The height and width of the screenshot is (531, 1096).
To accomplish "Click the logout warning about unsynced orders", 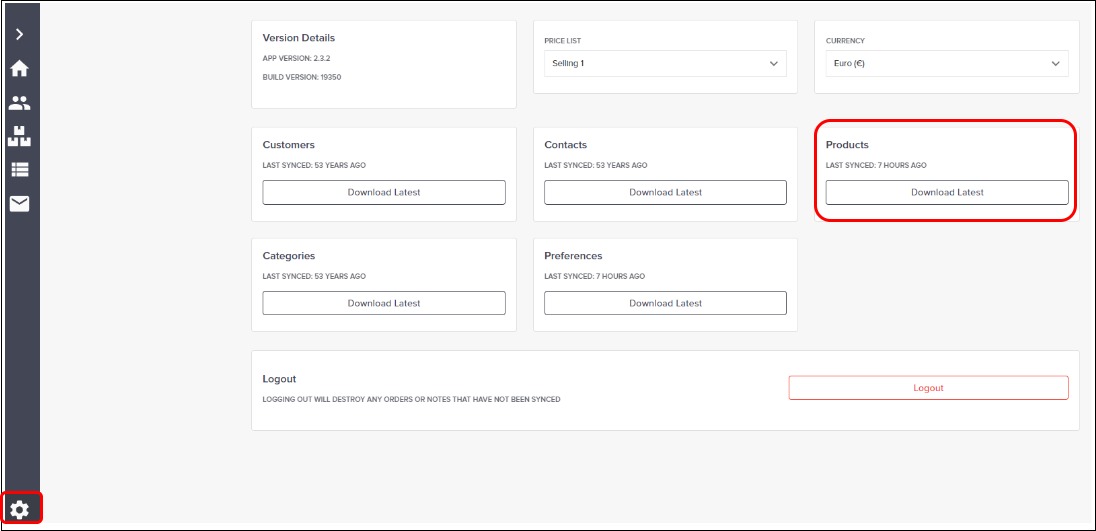I will (x=411, y=399).
